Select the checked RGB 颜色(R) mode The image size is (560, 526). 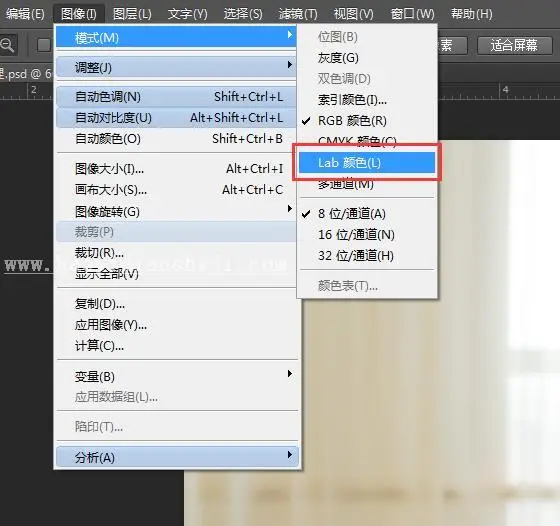367,121
